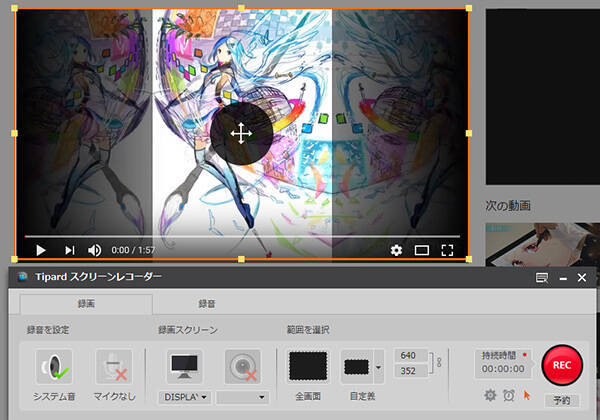Click the 予約 schedule button
600x420 pixels.
click(x=561, y=400)
